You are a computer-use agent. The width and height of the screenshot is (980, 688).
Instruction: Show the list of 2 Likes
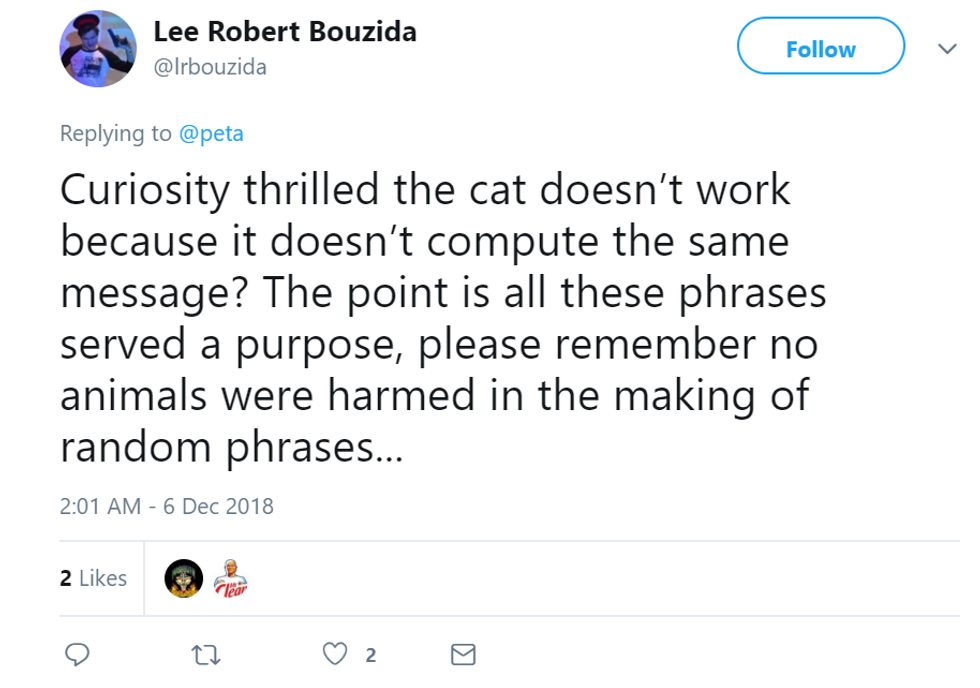[x=94, y=578]
